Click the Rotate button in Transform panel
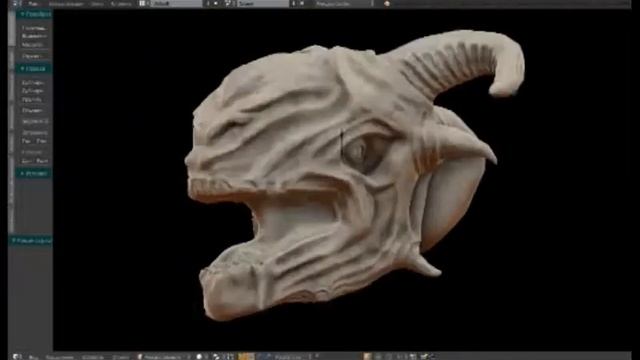Screen dimensions: 640x360 pos(34,36)
